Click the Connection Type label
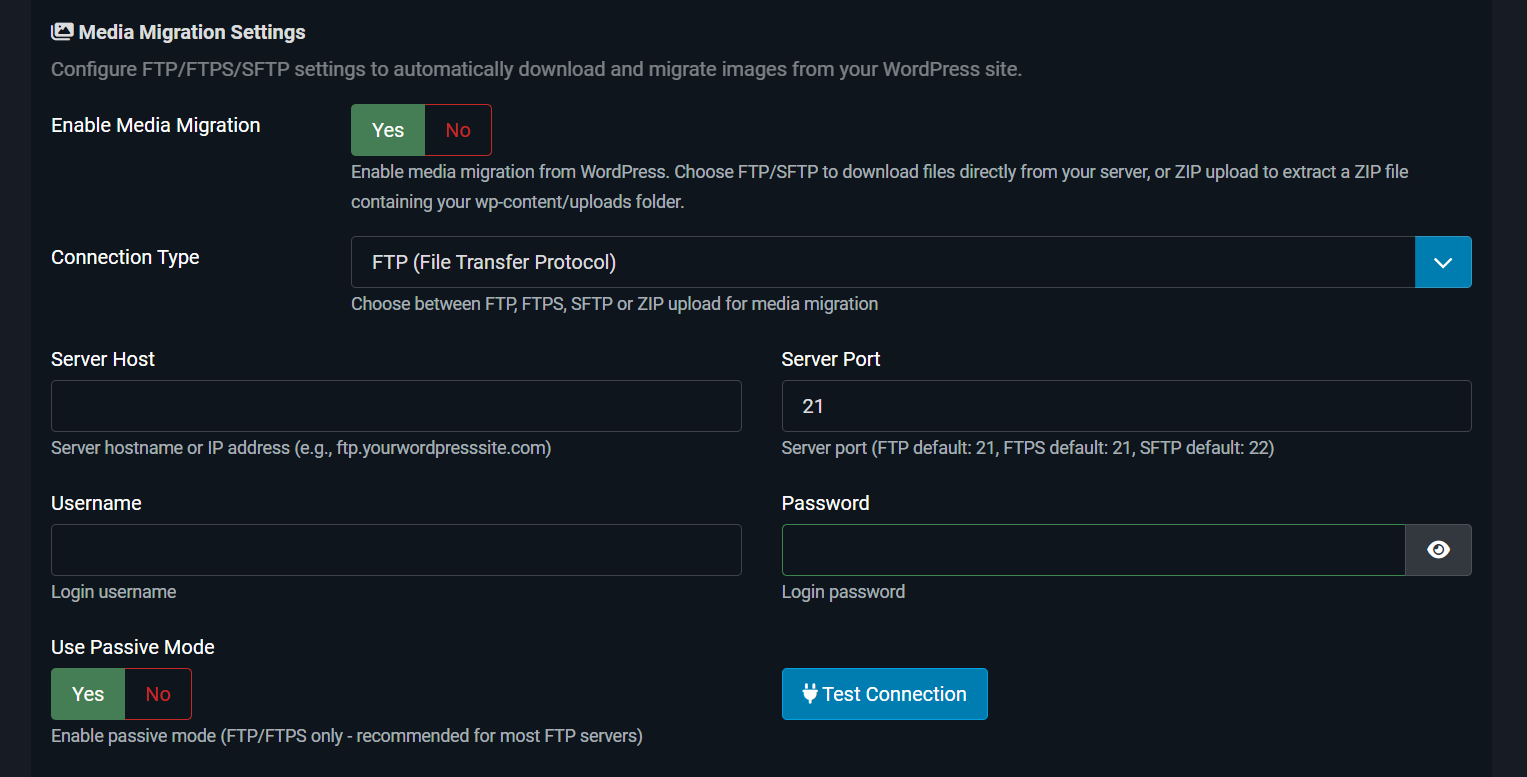 click(x=125, y=257)
